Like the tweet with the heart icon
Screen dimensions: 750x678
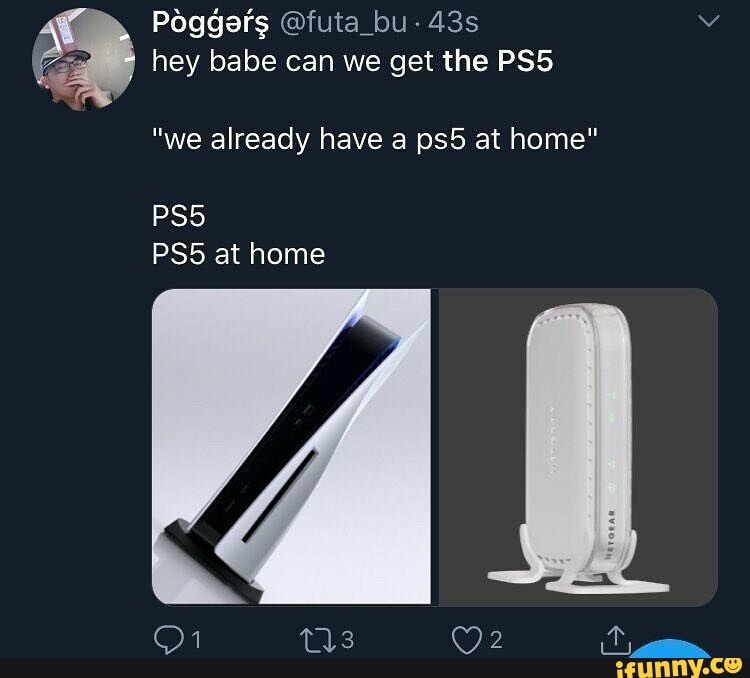[466, 640]
